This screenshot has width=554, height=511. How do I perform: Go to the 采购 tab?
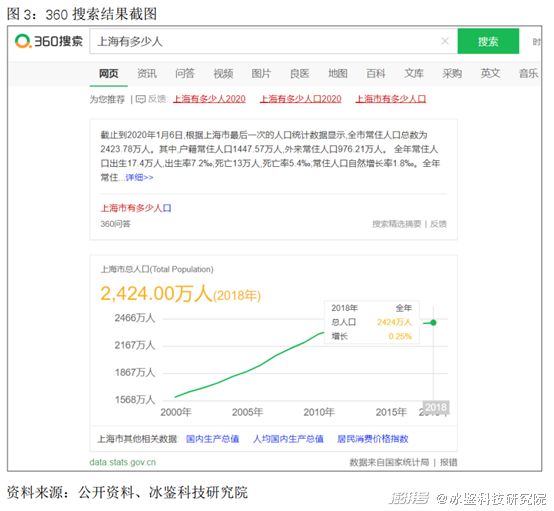coord(452,74)
